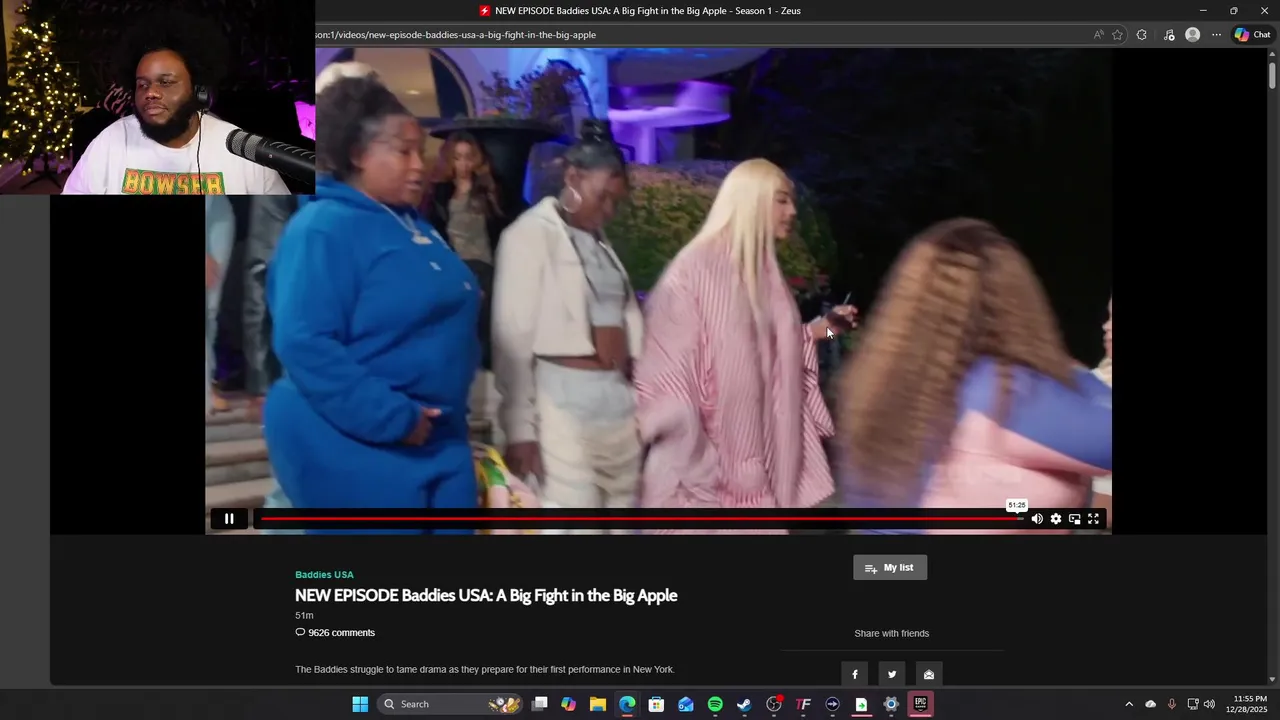The width and height of the screenshot is (1280, 720).
Task: Click the 51m duration label
Action: coord(304,616)
